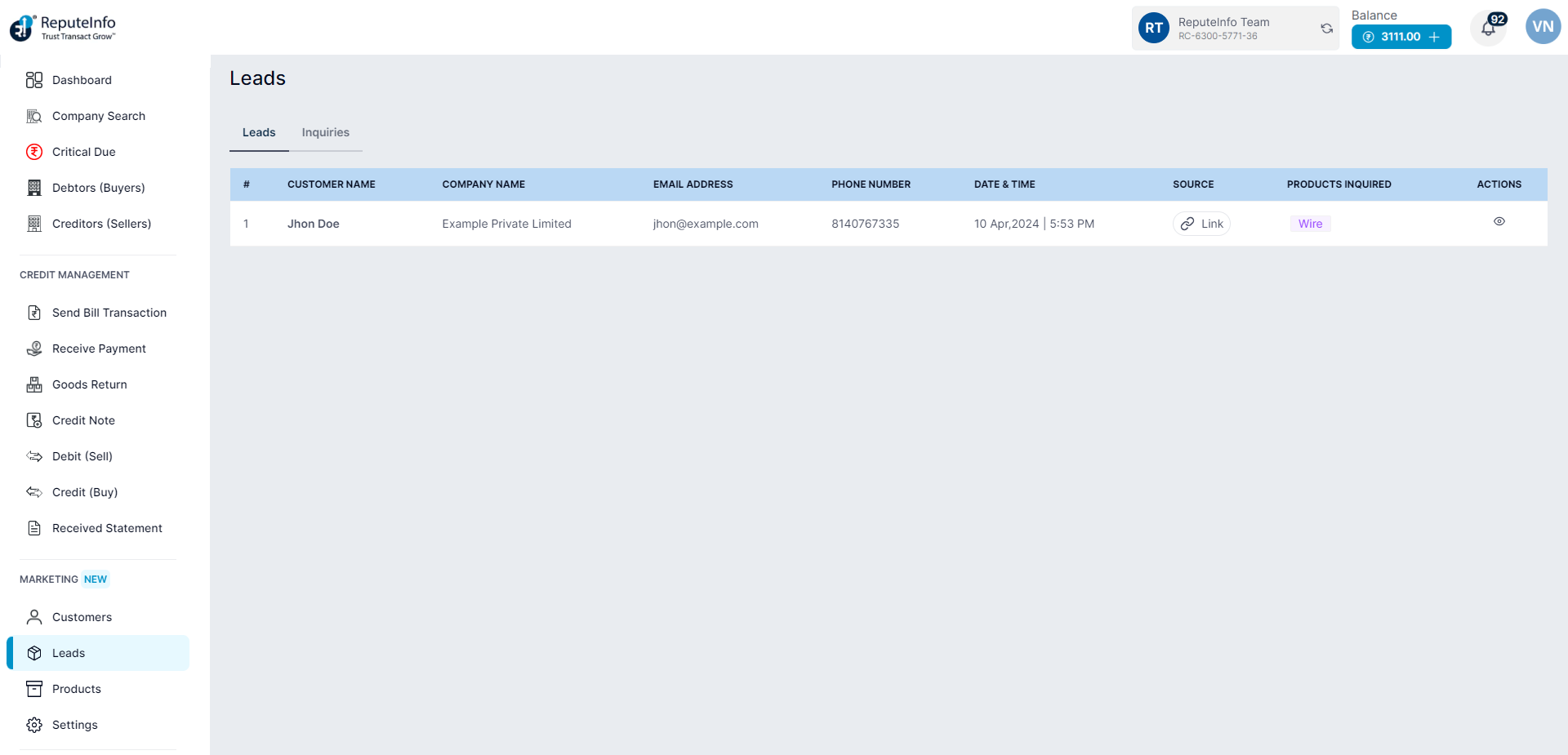This screenshot has width=1568, height=755.
Task: Open the Jhon Doe lead row
Action: [313, 224]
